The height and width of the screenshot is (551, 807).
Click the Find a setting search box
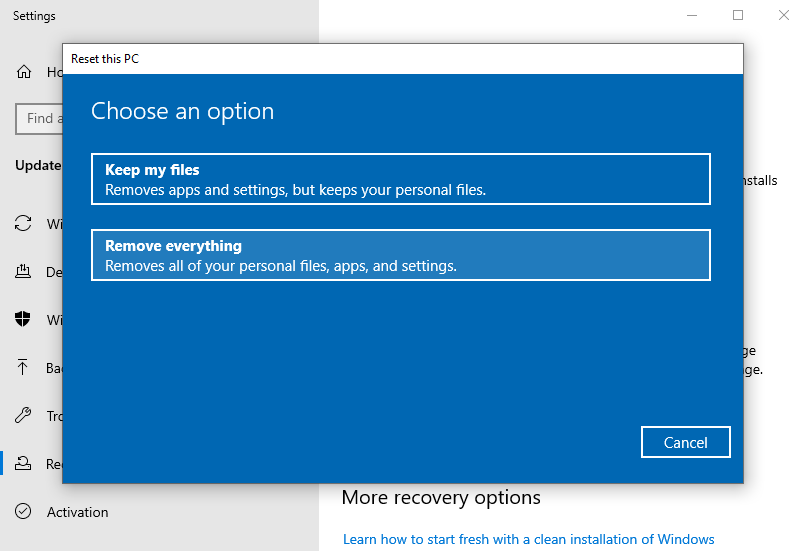[x=39, y=118]
